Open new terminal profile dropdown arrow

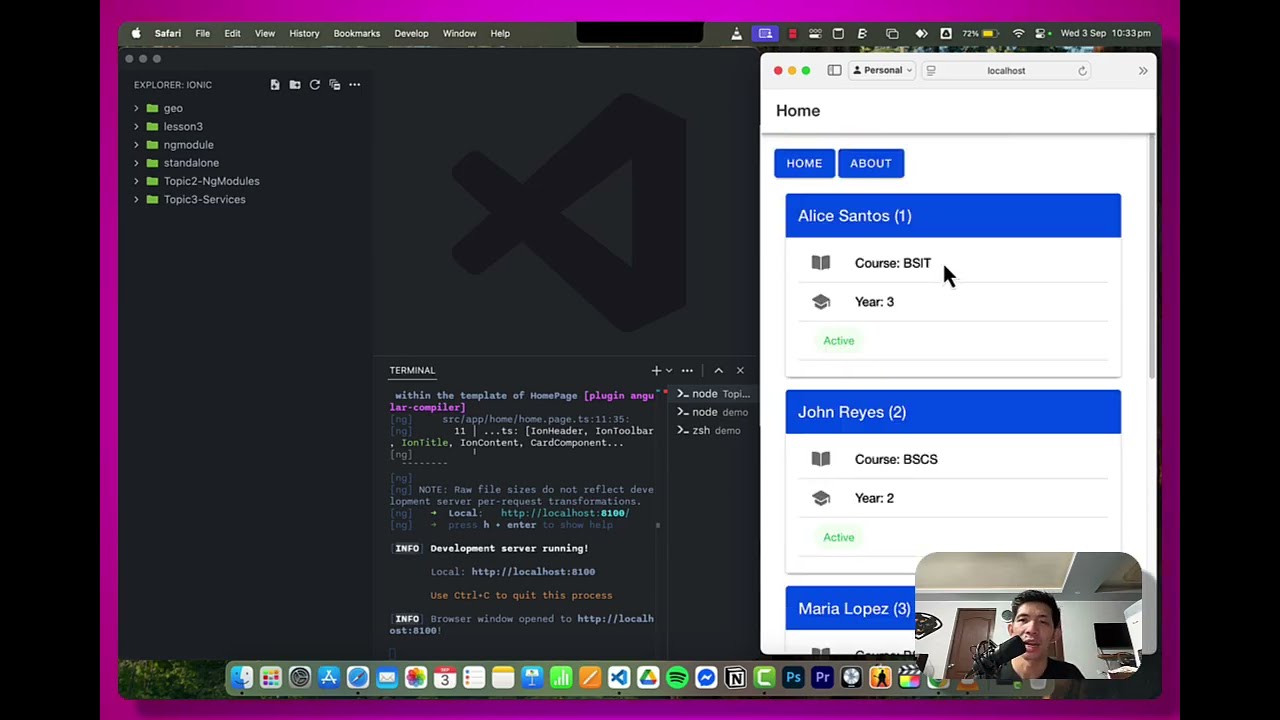pyautogui.click(x=669, y=370)
